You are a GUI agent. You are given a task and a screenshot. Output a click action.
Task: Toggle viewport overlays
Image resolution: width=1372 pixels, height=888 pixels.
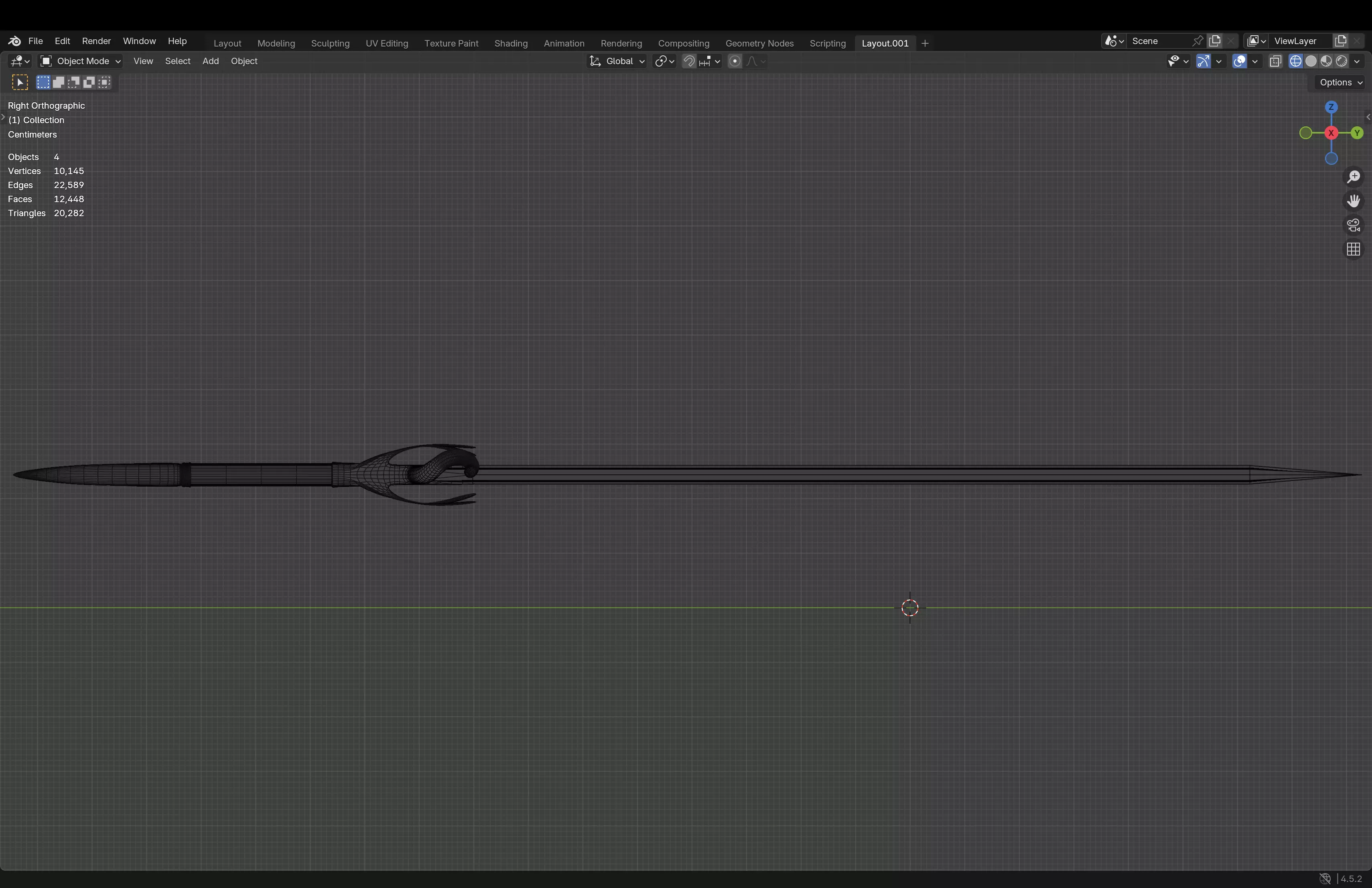[x=1239, y=61]
